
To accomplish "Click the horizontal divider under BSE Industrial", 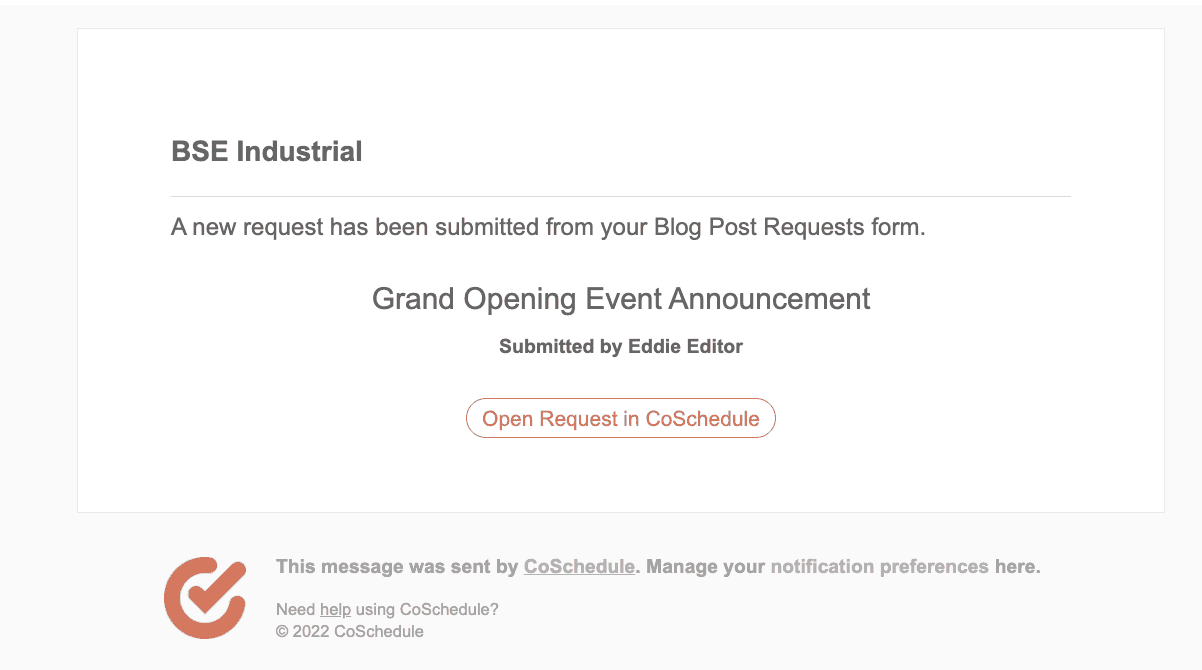I will point(620,195).
